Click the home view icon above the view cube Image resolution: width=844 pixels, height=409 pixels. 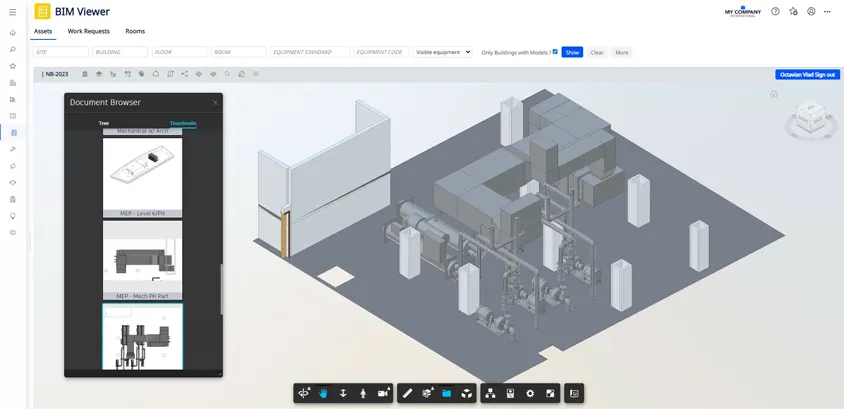(773, 95)
